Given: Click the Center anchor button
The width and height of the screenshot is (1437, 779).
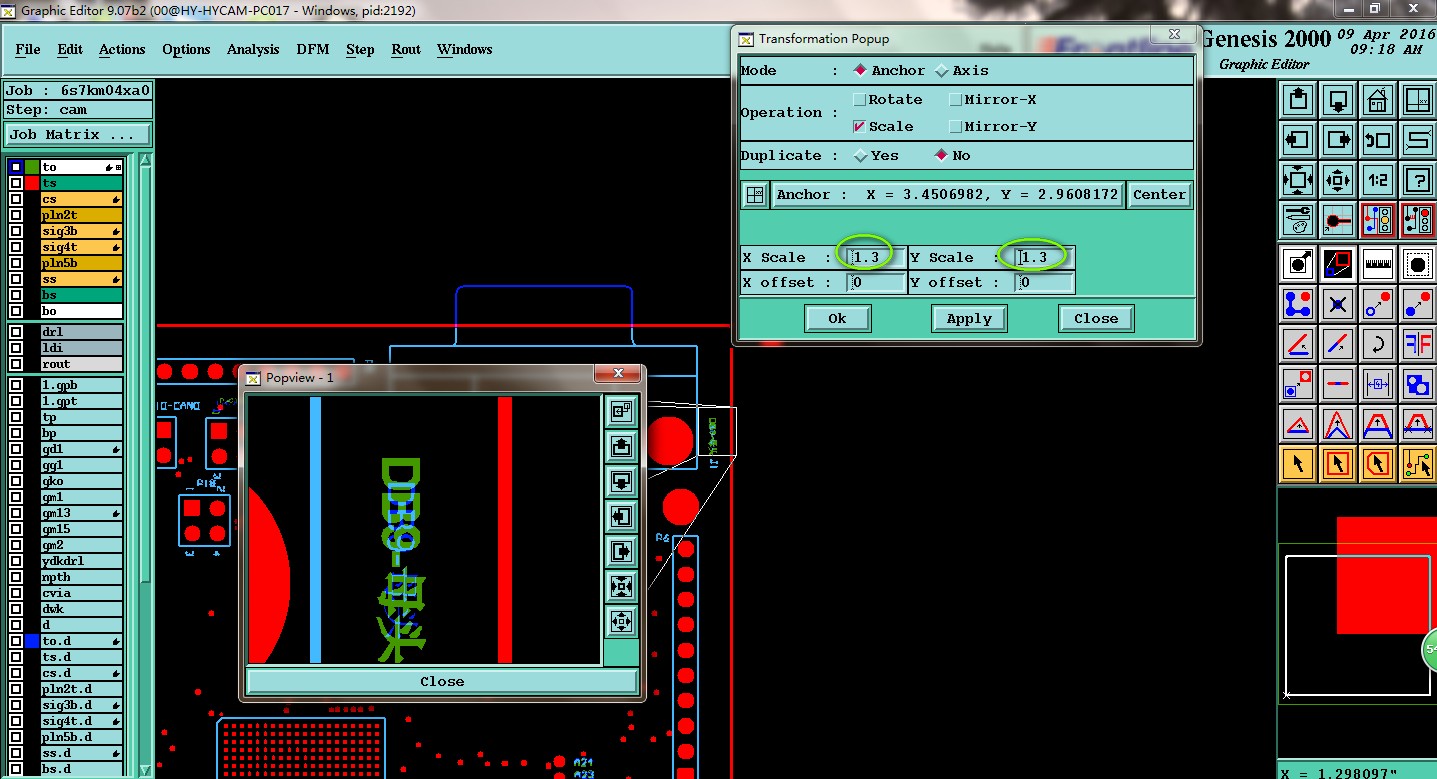Looking at the screenshot, I should 1159,195.
